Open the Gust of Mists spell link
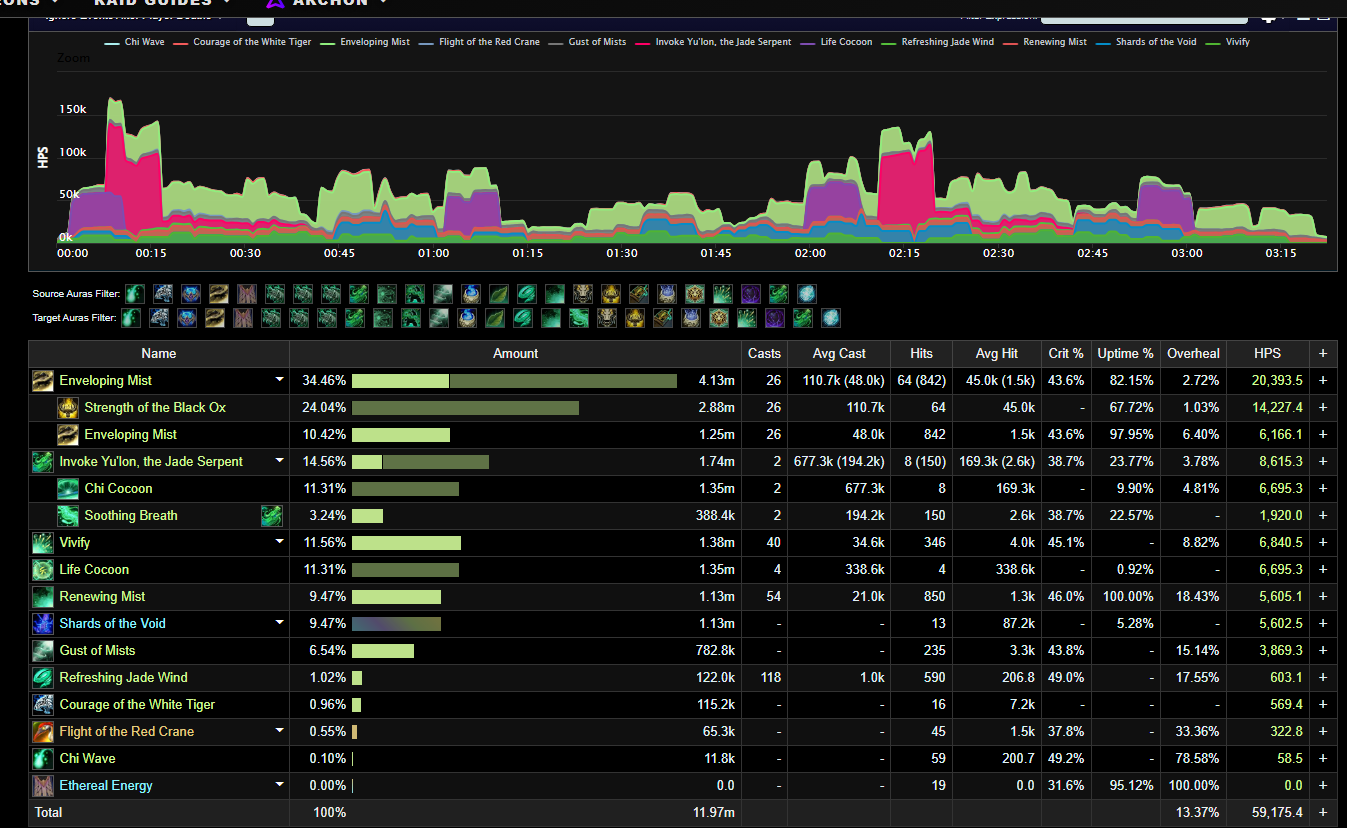 click(x=97, y=650)
